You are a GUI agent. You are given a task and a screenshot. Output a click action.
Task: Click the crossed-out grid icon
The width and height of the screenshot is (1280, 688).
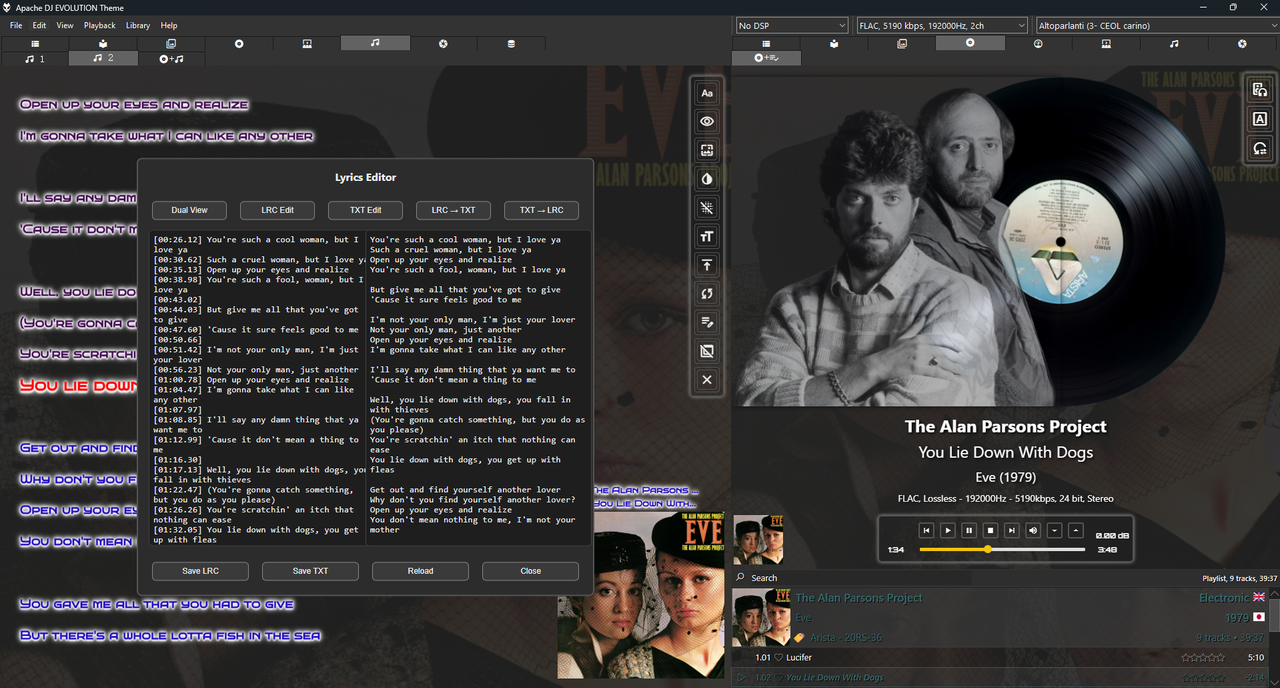707,208
